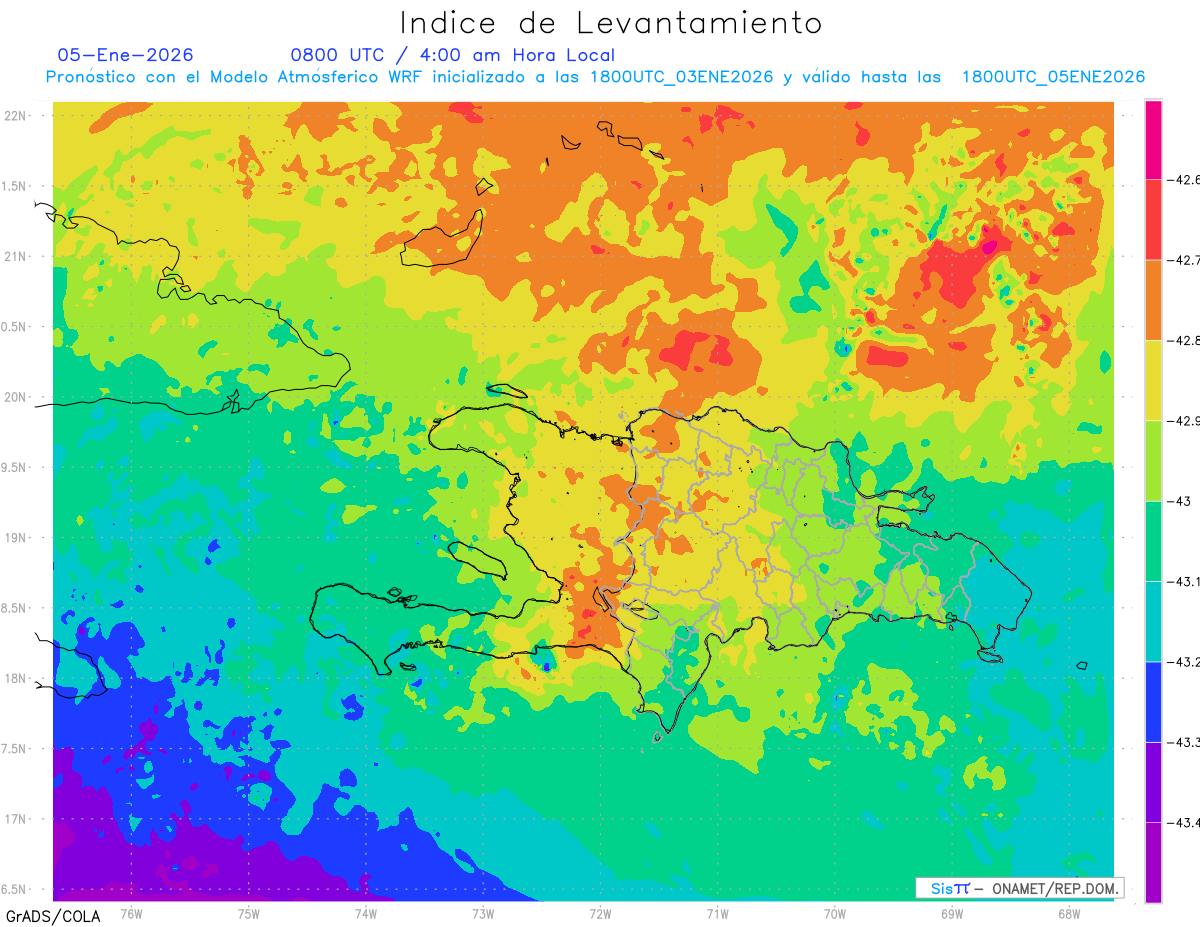Click the red legend swatch below -42.6

point(1153,220)
